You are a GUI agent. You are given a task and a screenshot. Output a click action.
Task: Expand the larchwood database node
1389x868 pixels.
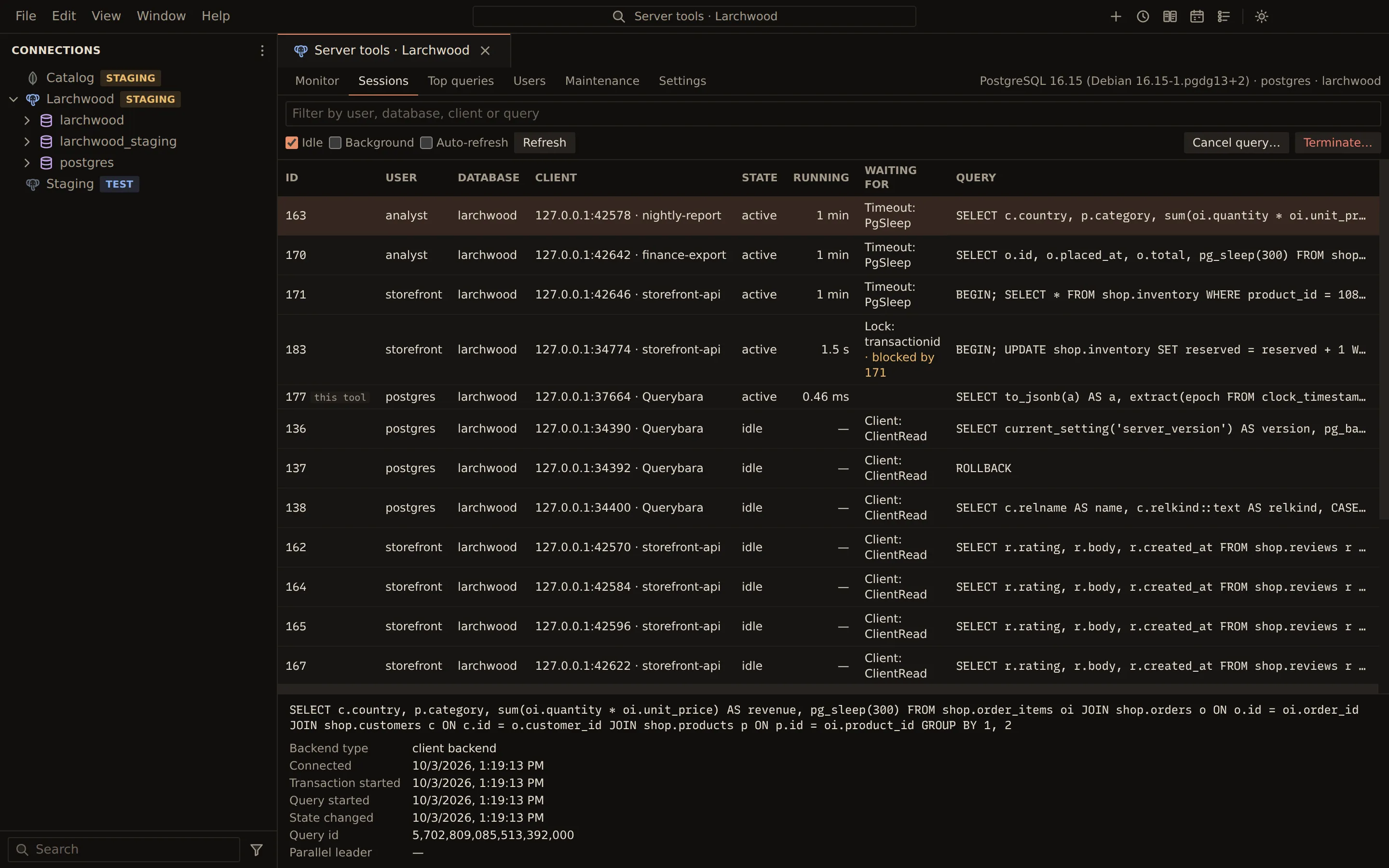[x=27, y=121]
